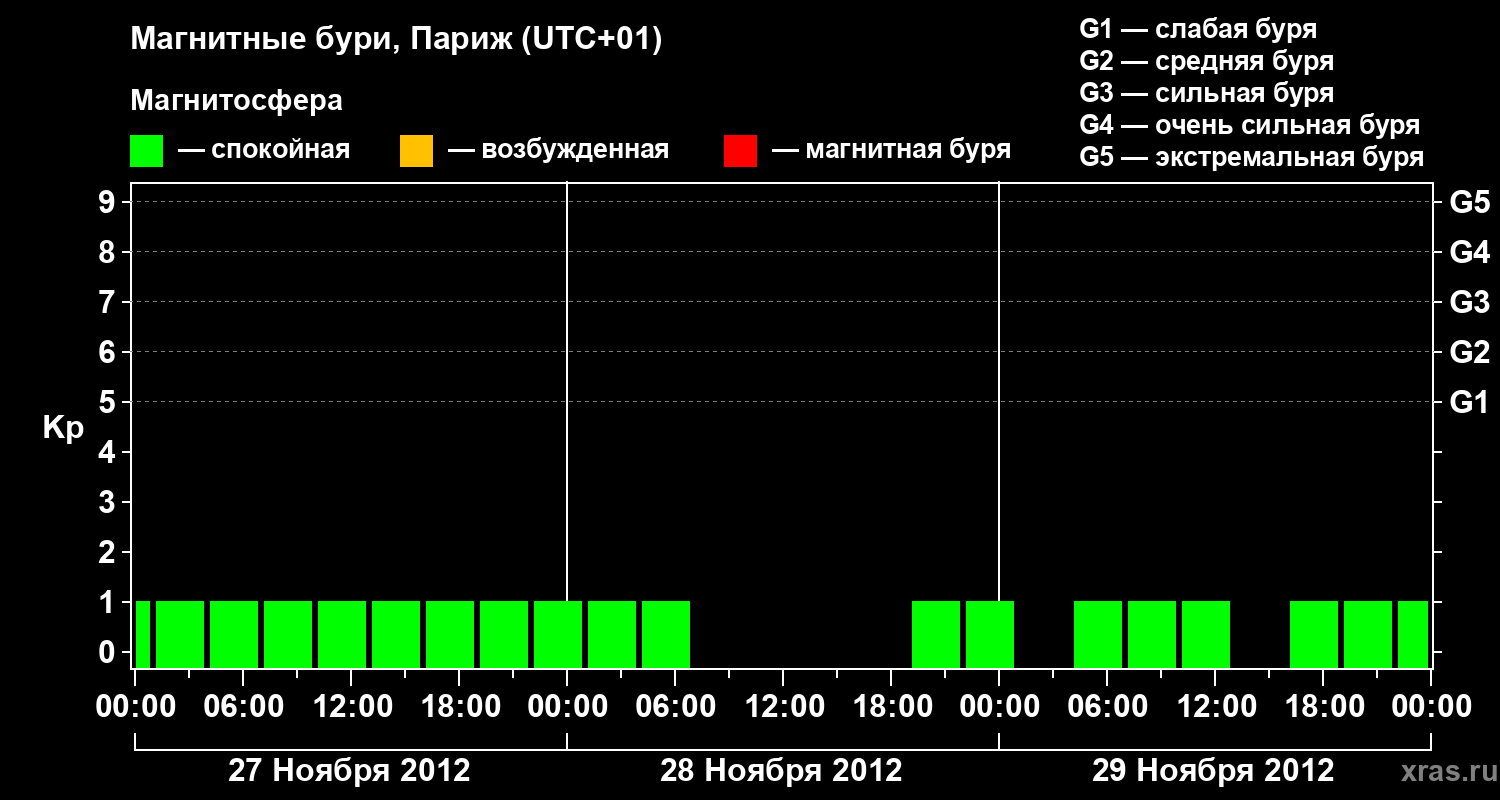This screenshot has height=800, width=1500.
Task: Select the 'G2 — средняя буря' legend line
Action: (1206, 61)
